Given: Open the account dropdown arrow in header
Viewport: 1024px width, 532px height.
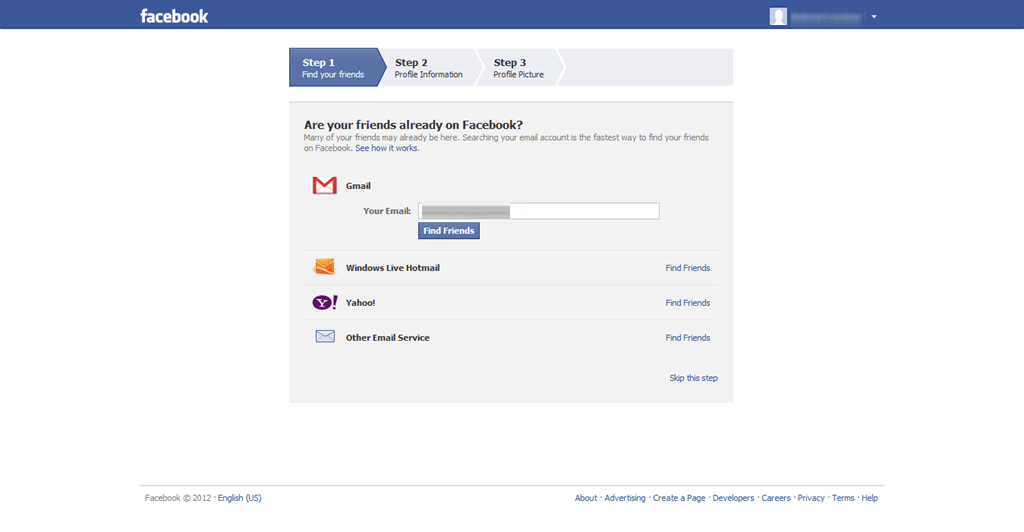Looking at the screenshot, I should point(874,17).
